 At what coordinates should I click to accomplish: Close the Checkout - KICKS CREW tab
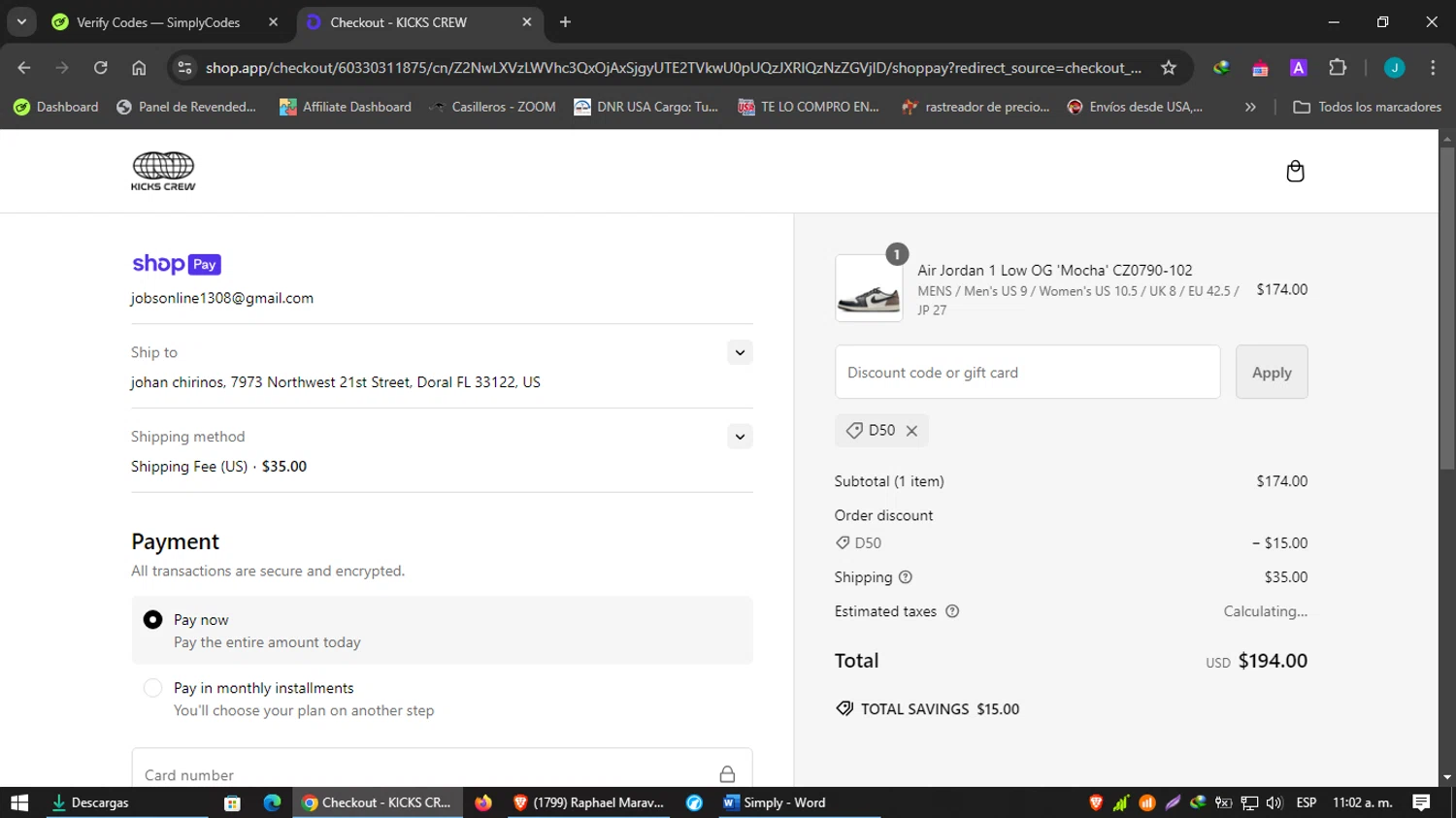click(x=527, y=22)
